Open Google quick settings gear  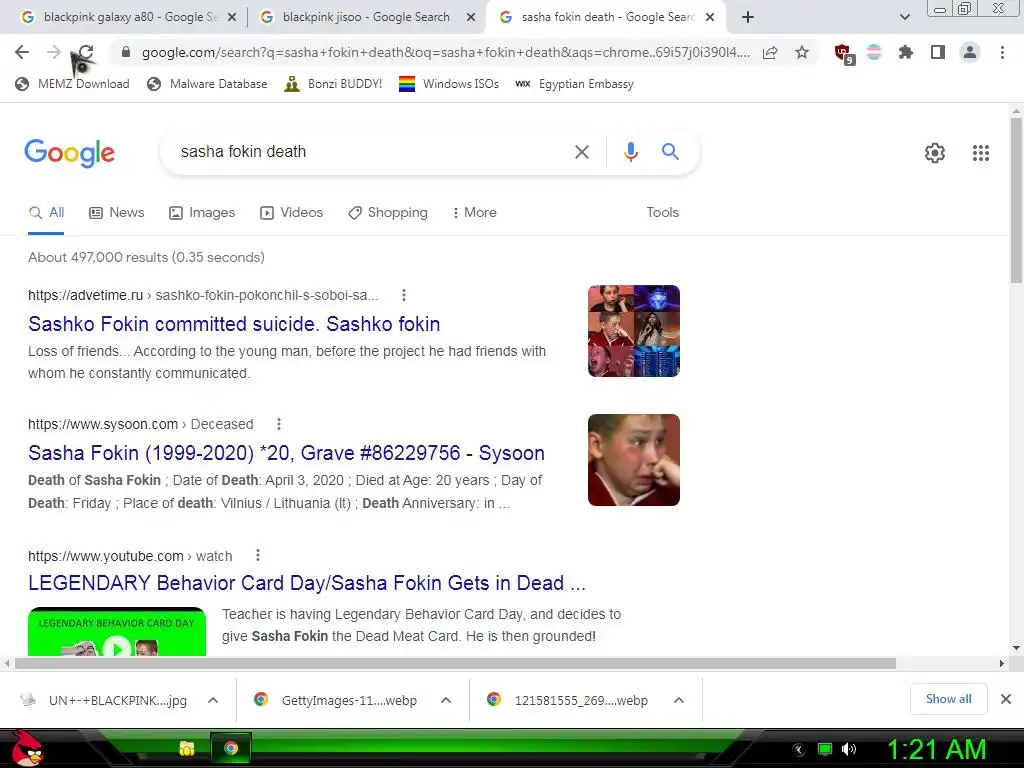click(x=935, y=153)
